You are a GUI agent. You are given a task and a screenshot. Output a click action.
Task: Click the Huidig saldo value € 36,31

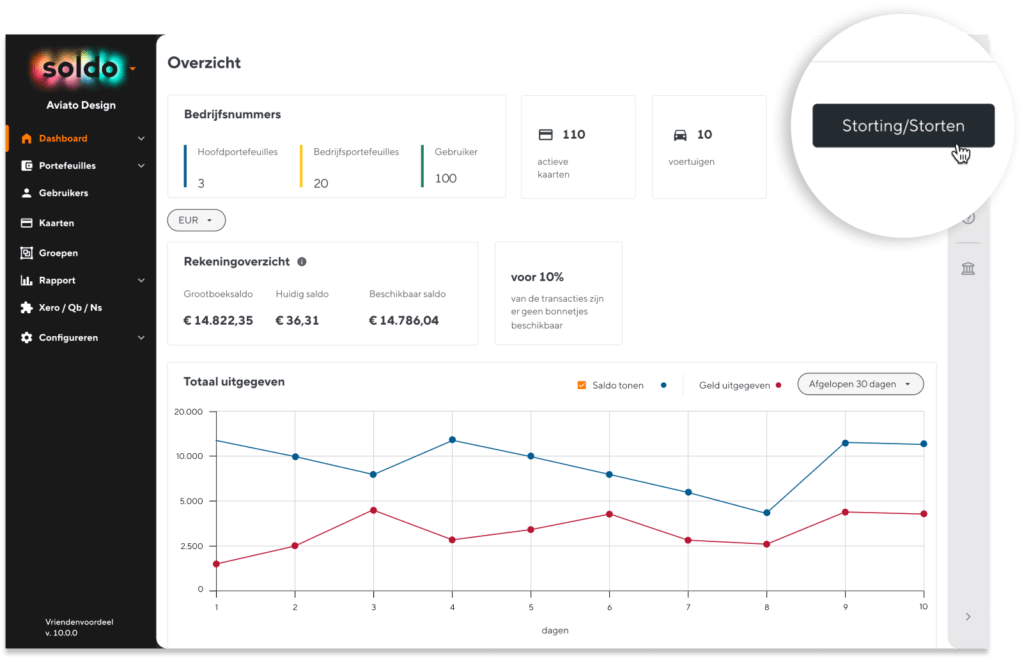click(297, 321)
